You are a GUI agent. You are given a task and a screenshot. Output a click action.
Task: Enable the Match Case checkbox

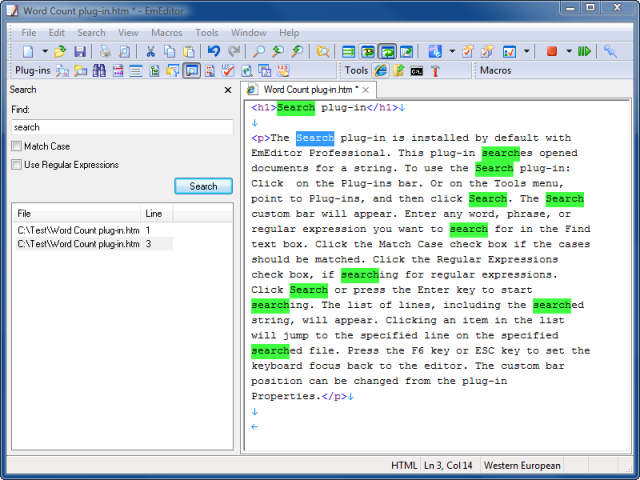[17, 146]
